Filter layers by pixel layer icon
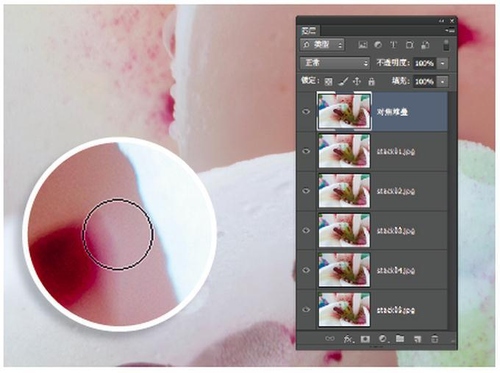Screen dimensions: 500x373 coord(363,45)
